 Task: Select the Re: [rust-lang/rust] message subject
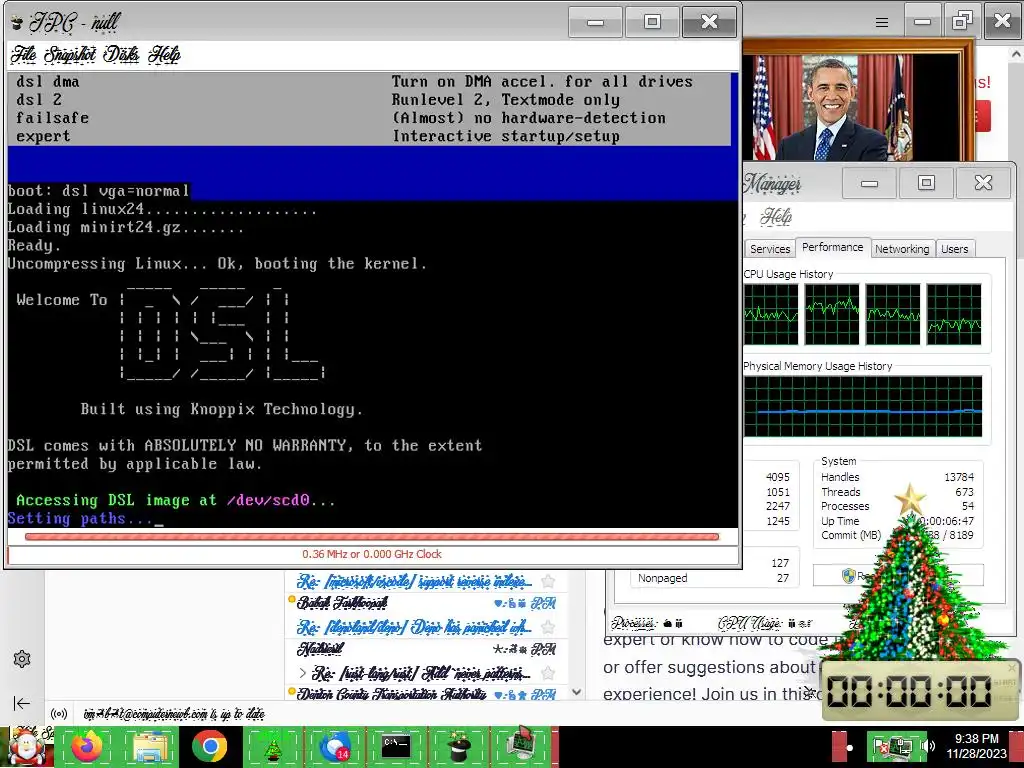pos(422,673)
